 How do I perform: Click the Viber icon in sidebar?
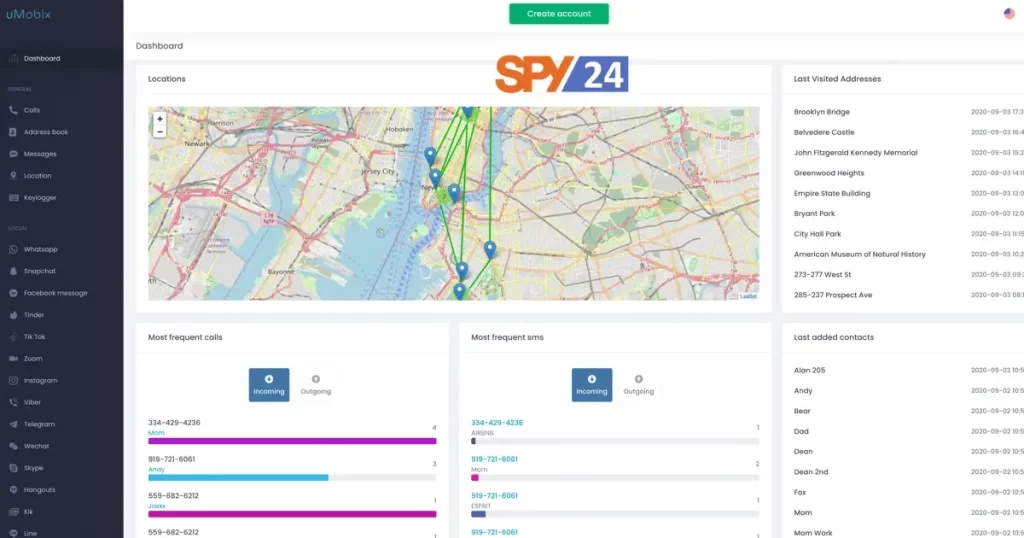click(x=13, y=402)
